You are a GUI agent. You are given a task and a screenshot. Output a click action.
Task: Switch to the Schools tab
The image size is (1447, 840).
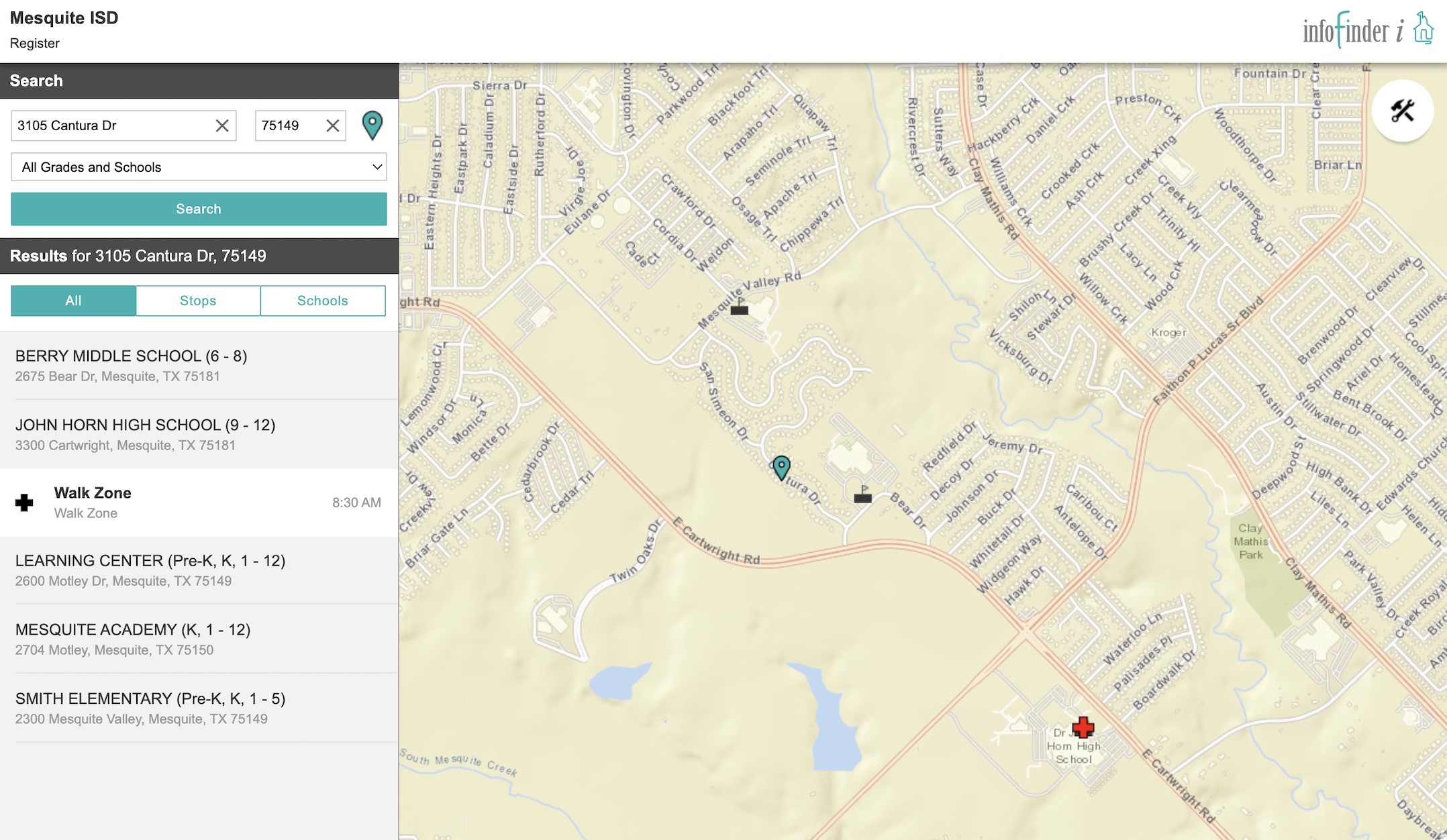[323, 301]
